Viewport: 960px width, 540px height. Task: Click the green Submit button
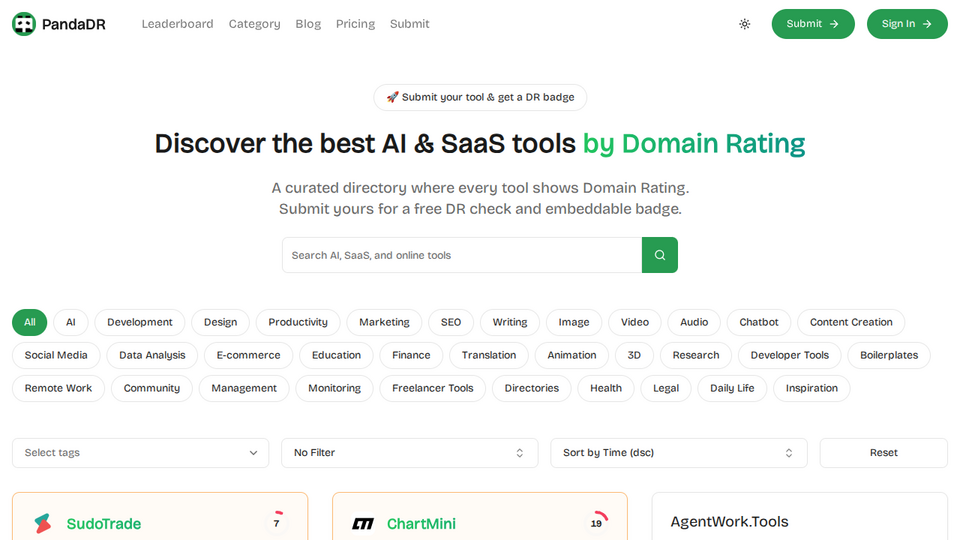tap(812, 24)
